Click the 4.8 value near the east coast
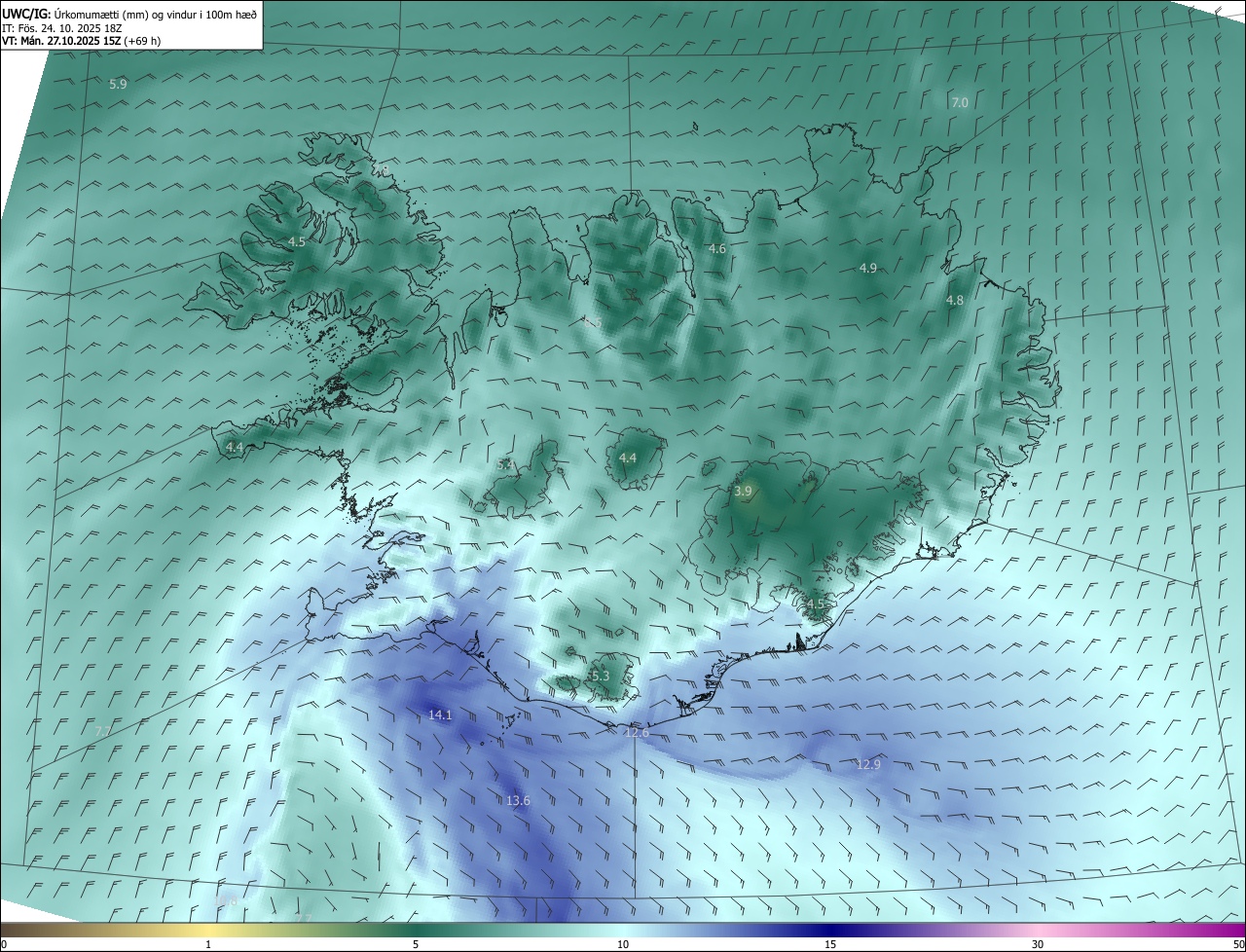This screenshot has height=952, width=1246. 955,301
